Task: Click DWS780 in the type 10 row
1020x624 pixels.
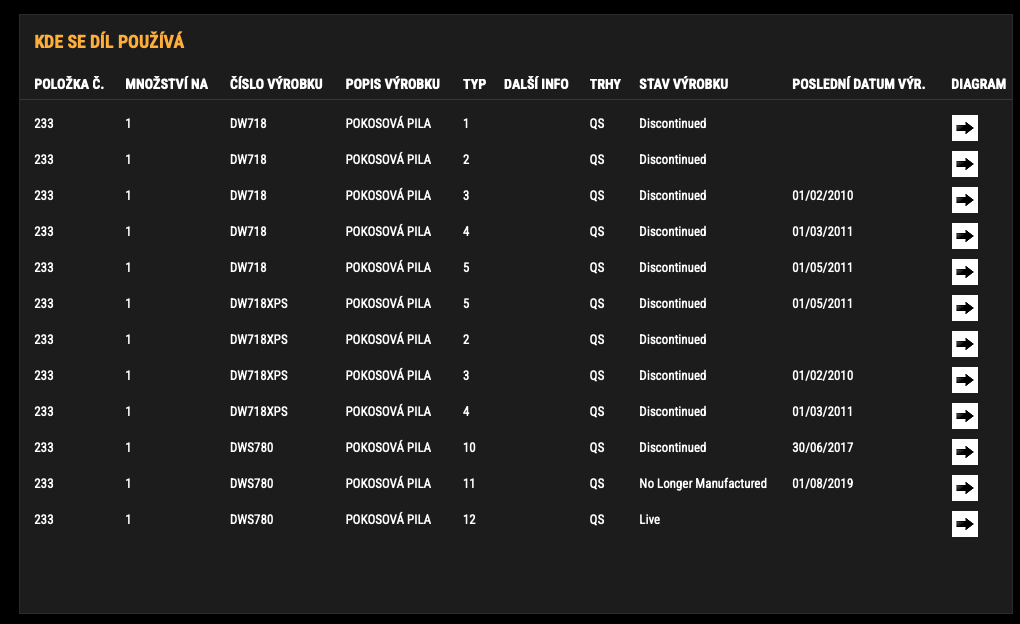Action: (251, 448)
